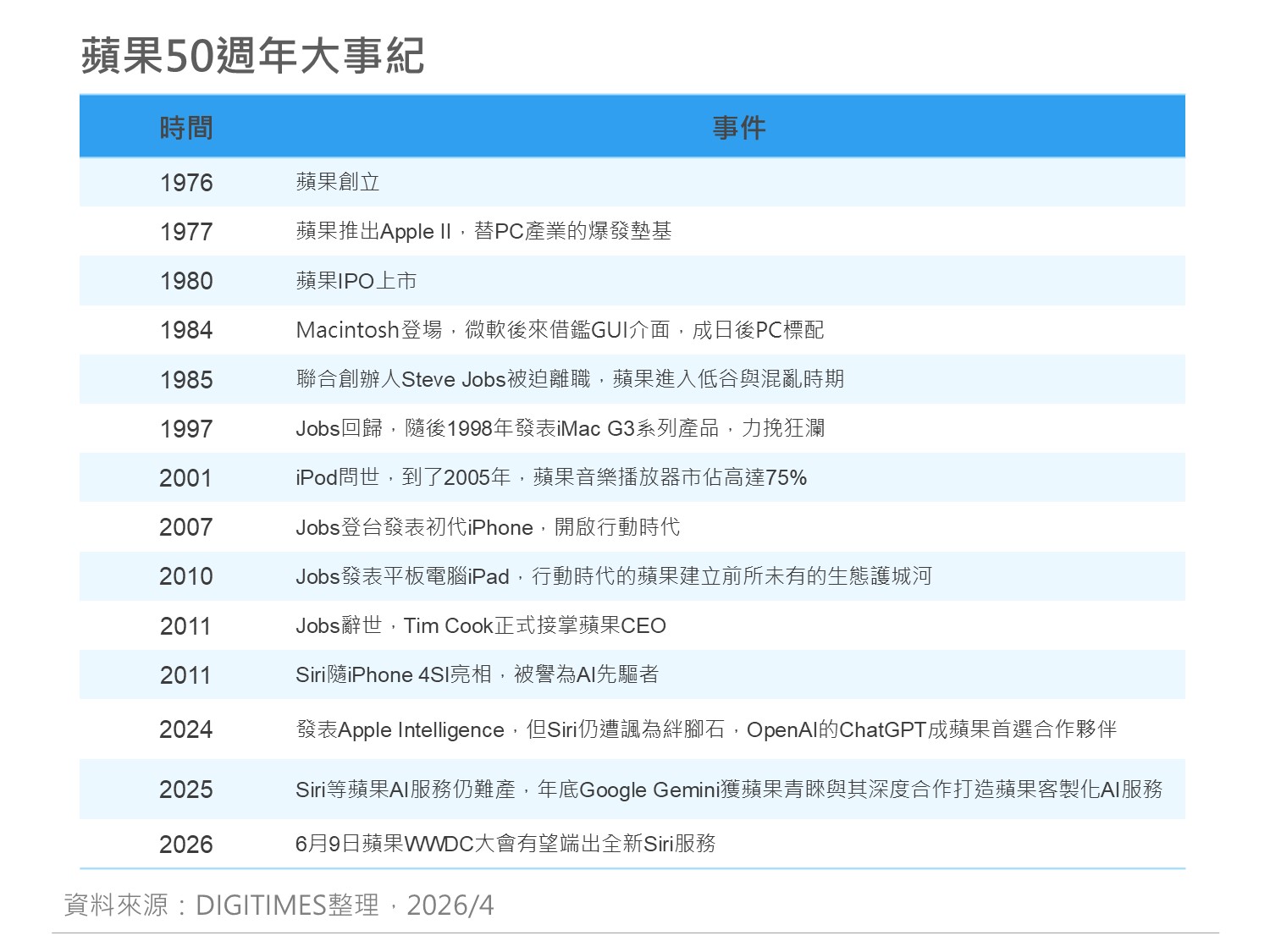Select the iPod問世 event text
1270x952 pixels.
click(x=550, y=477)
